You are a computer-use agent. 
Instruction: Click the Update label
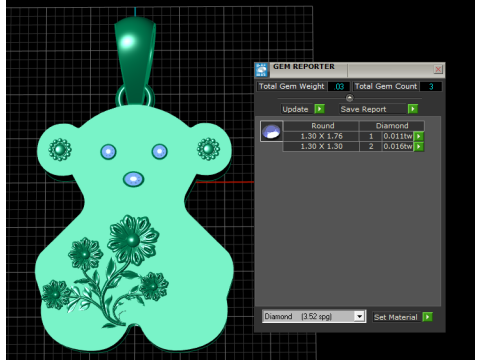tap(295, 109)
